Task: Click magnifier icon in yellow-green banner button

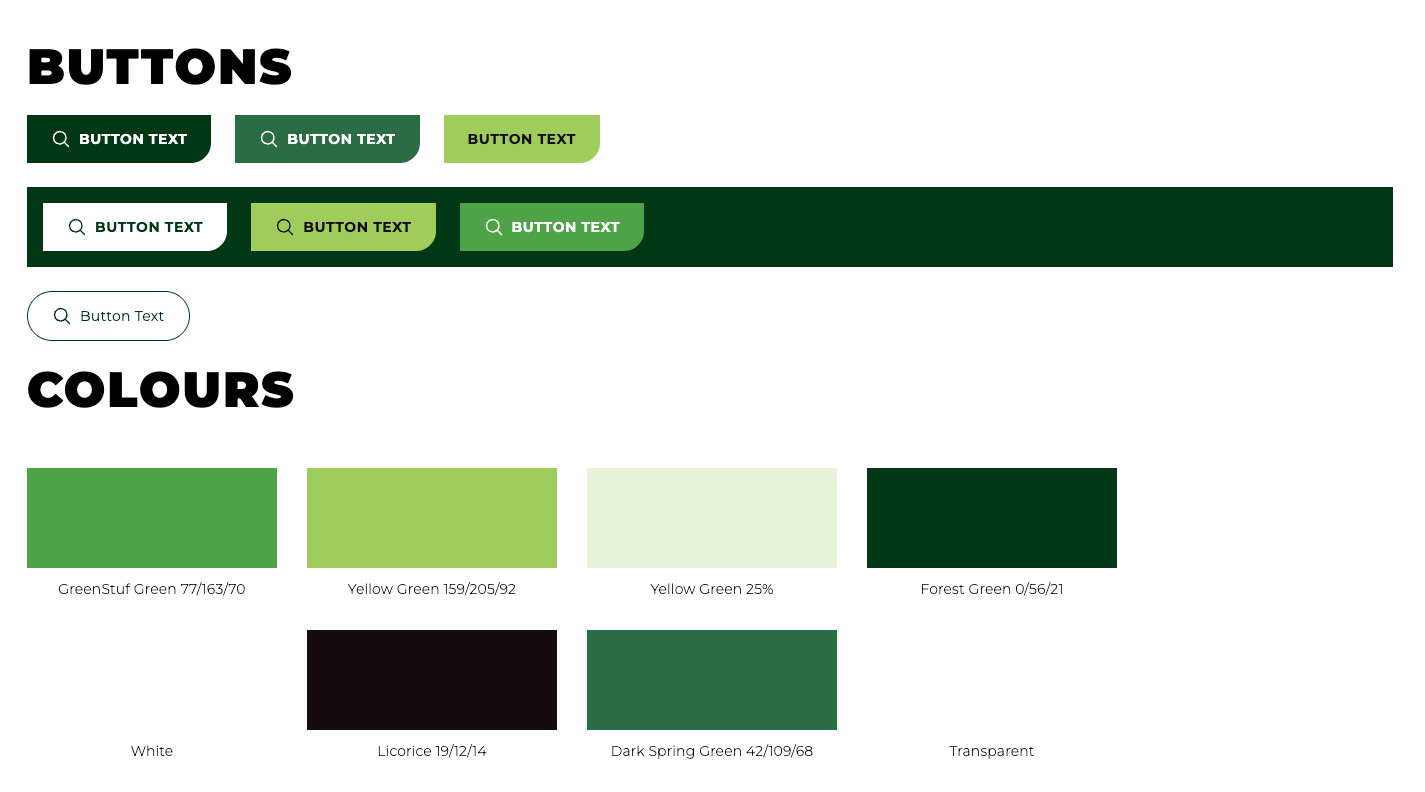Action: tap(285, 227)
